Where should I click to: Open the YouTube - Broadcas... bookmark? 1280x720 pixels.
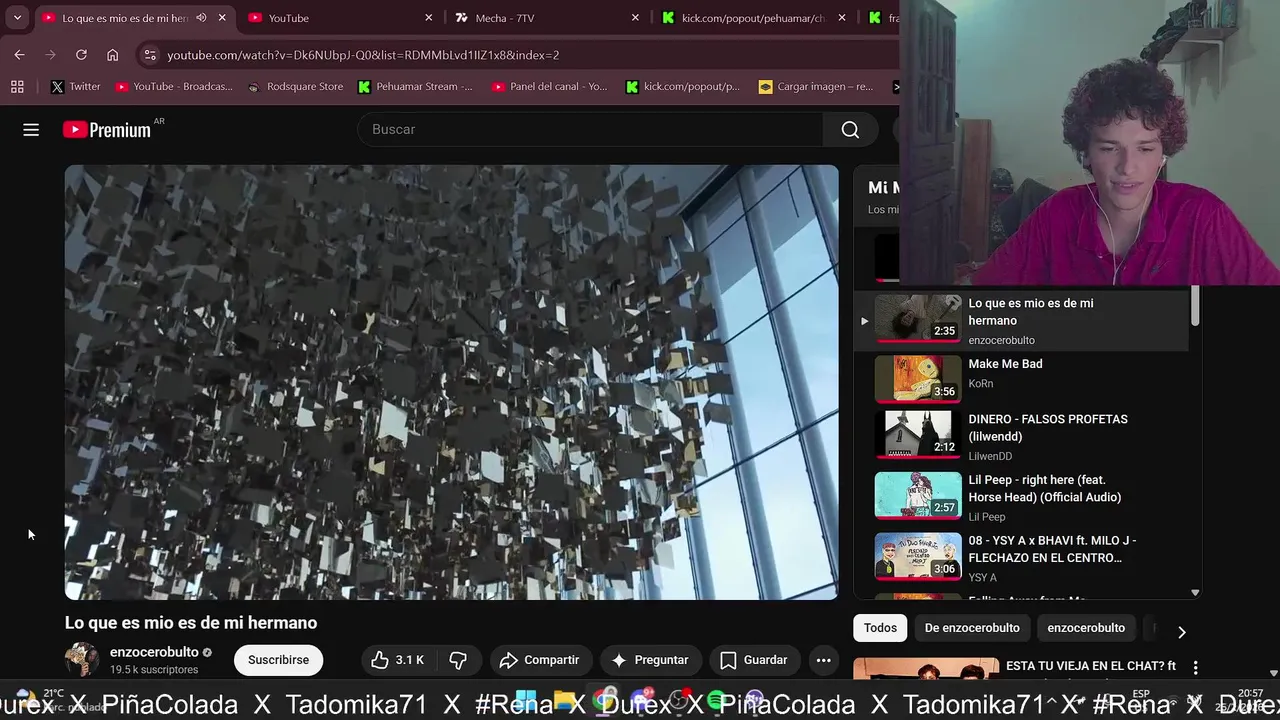click(174, 87)
